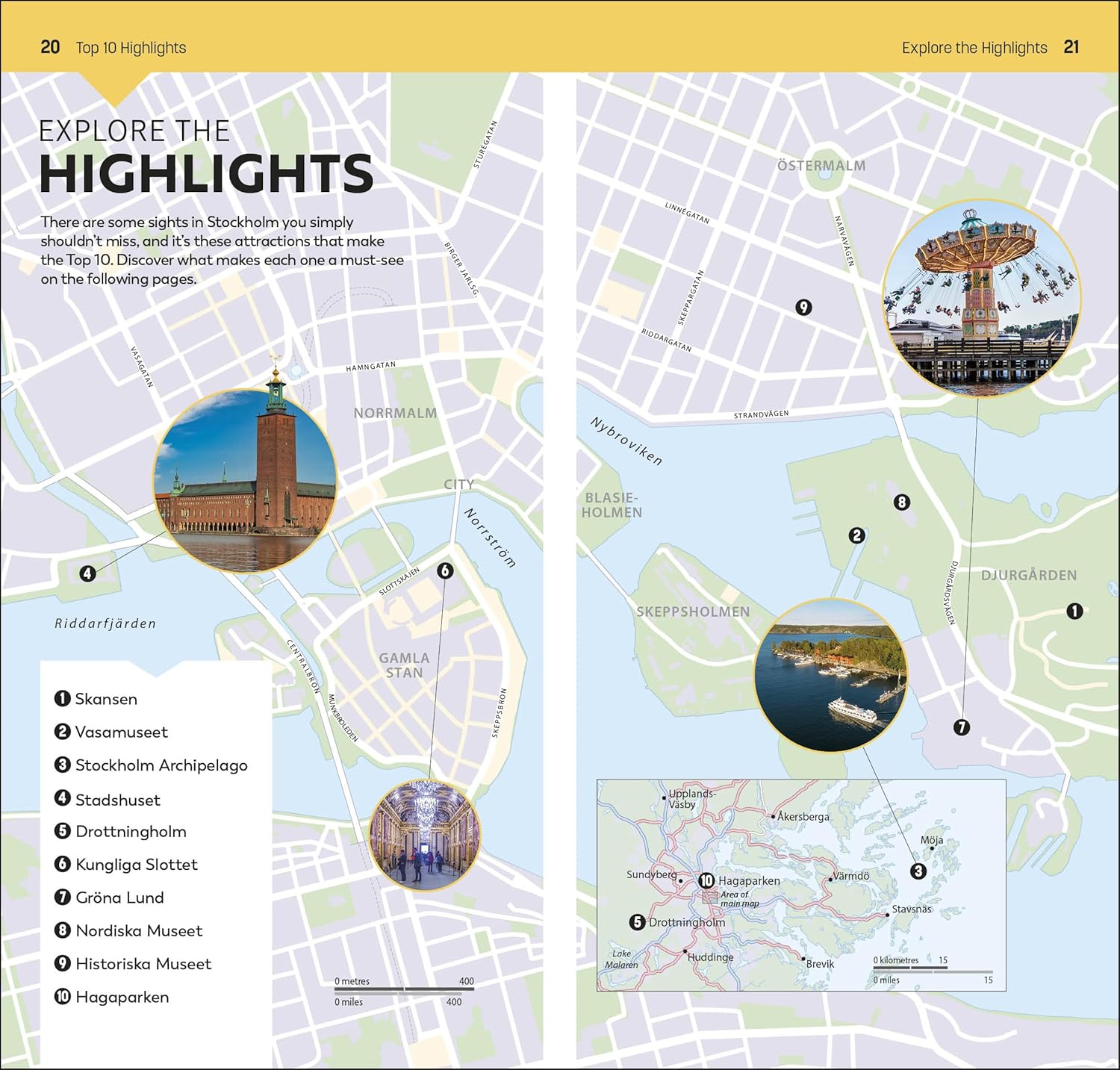The height and width of the screenshot is (1070, 1120).
Task: Click marker 10 next to Hagaparken on inset map
Action: [x=706, y=881]
